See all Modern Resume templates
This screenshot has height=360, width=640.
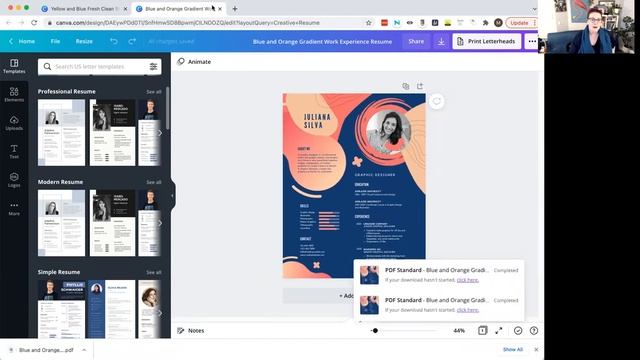point(154,182)
